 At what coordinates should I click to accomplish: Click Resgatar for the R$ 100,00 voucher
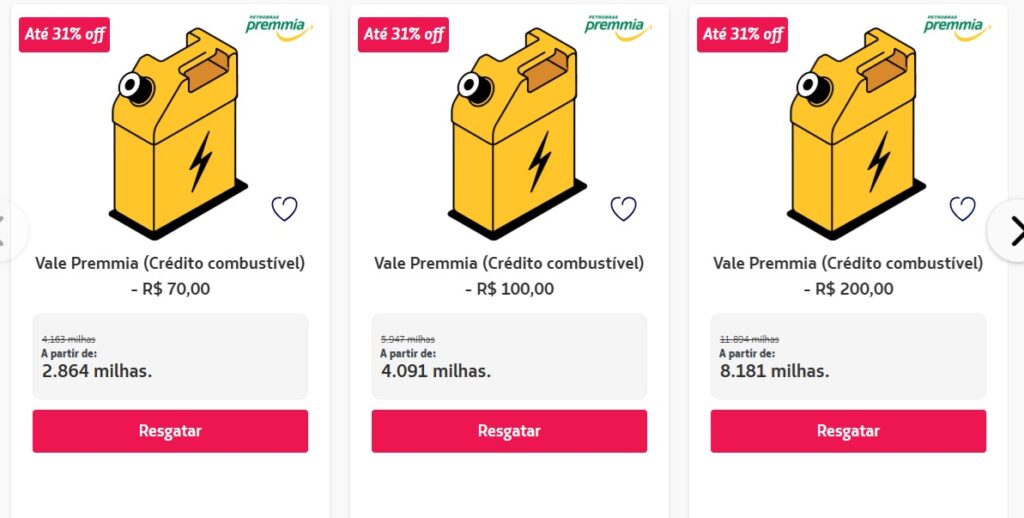coord(509,431)
